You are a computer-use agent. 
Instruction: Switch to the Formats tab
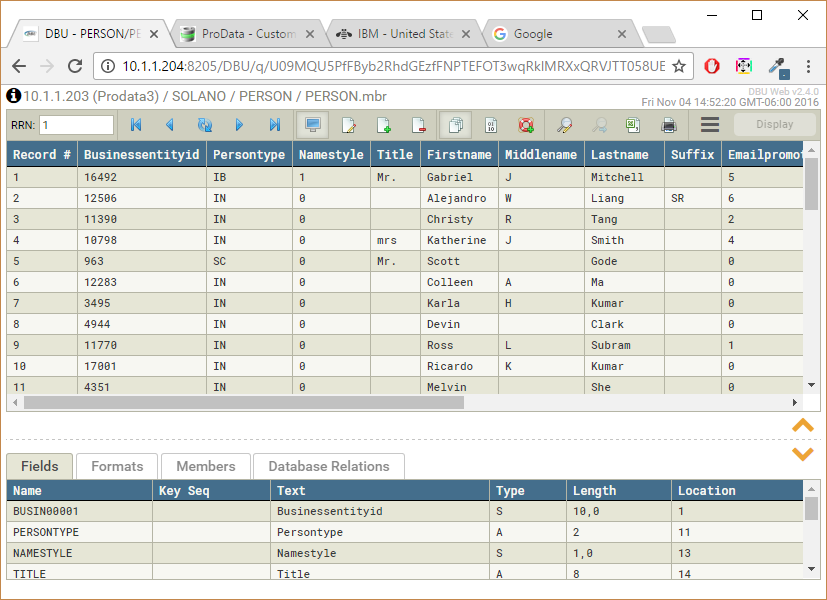(x=116, y=466)
